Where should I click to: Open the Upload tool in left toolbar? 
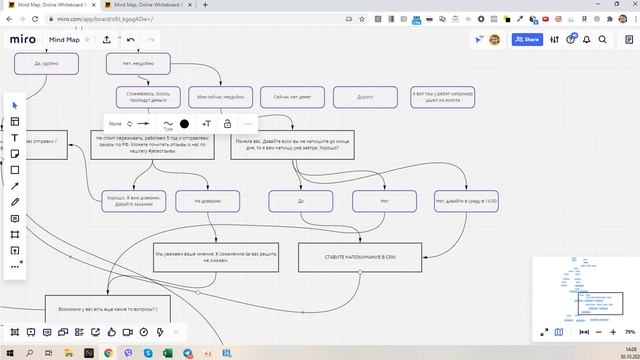tap(15, 251)
